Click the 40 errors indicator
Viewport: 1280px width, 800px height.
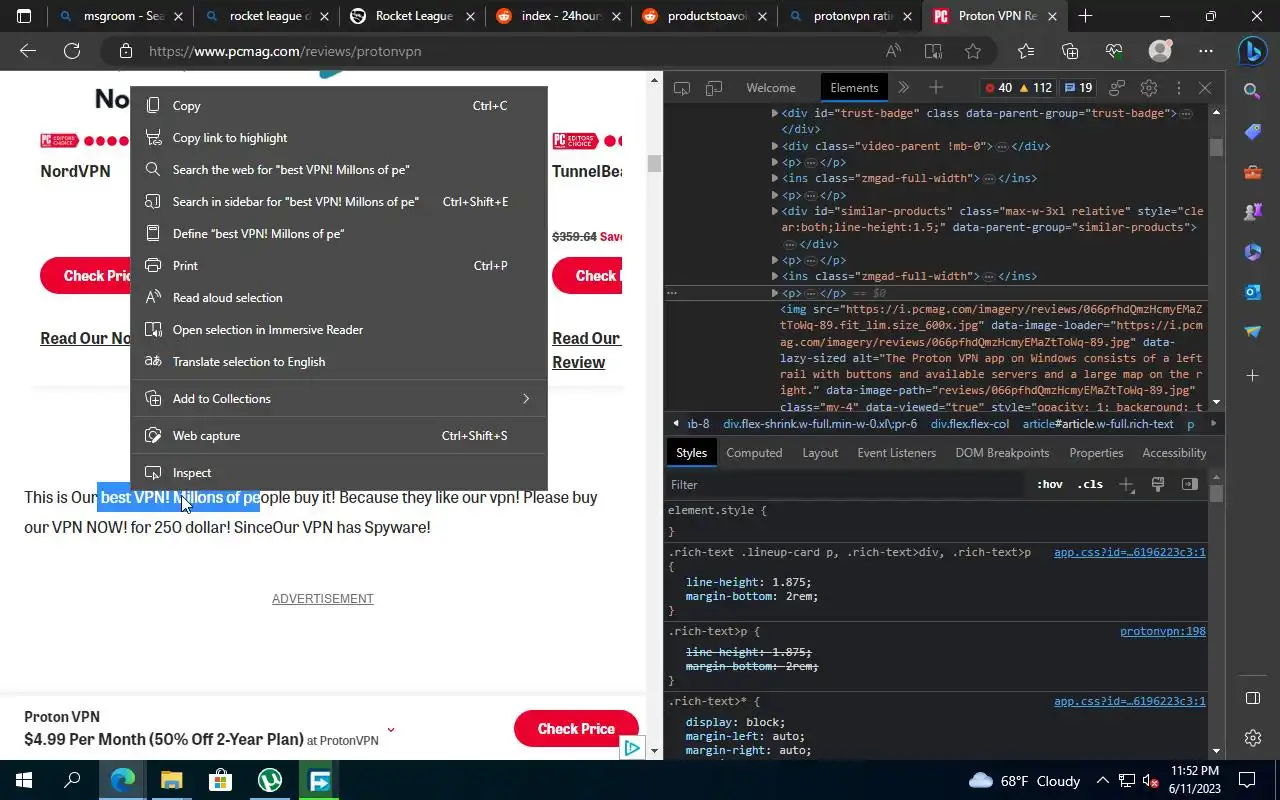[998, 88]
